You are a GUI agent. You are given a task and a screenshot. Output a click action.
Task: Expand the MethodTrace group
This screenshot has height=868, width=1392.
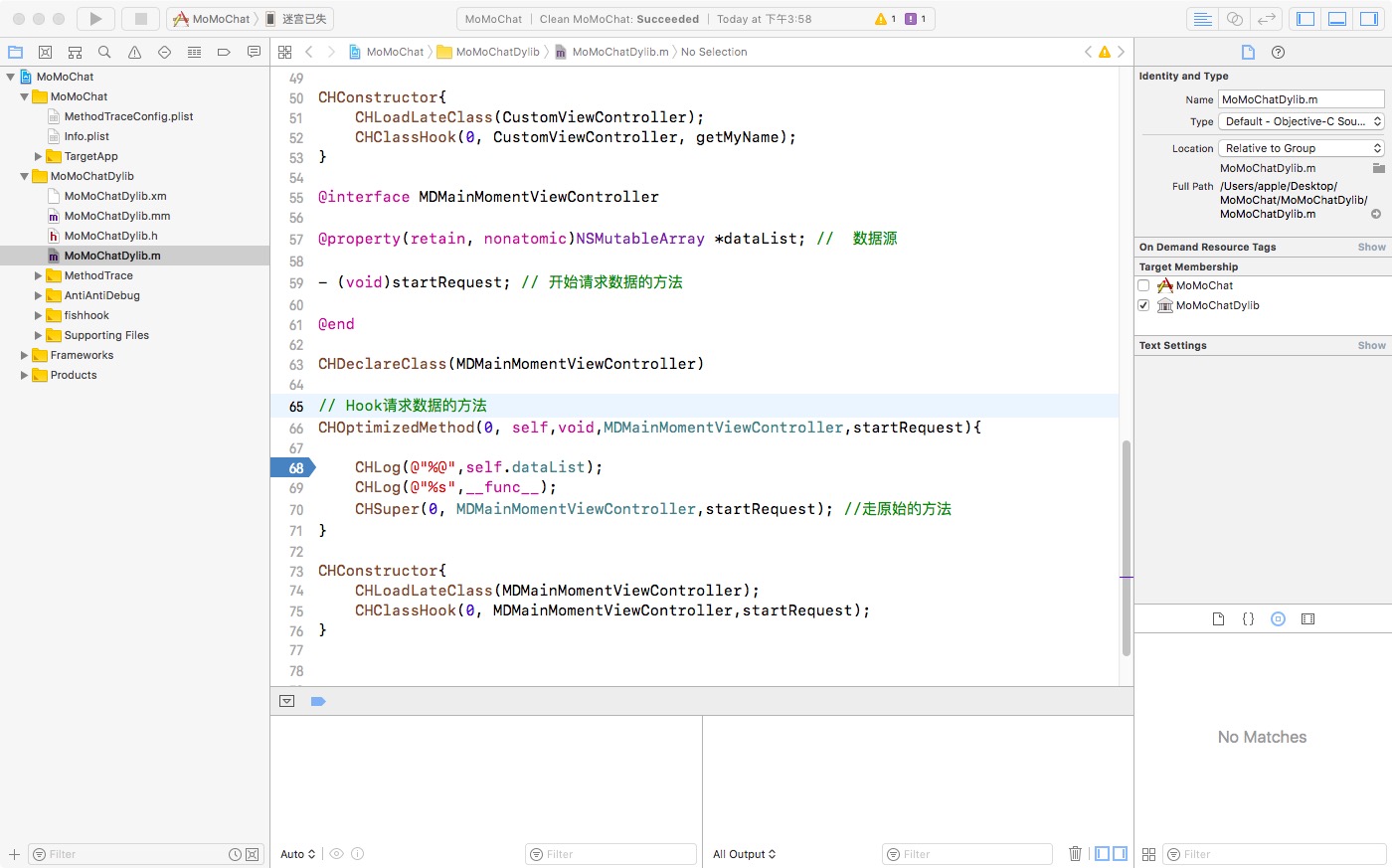pyautogui.click(x=39, y=275)
